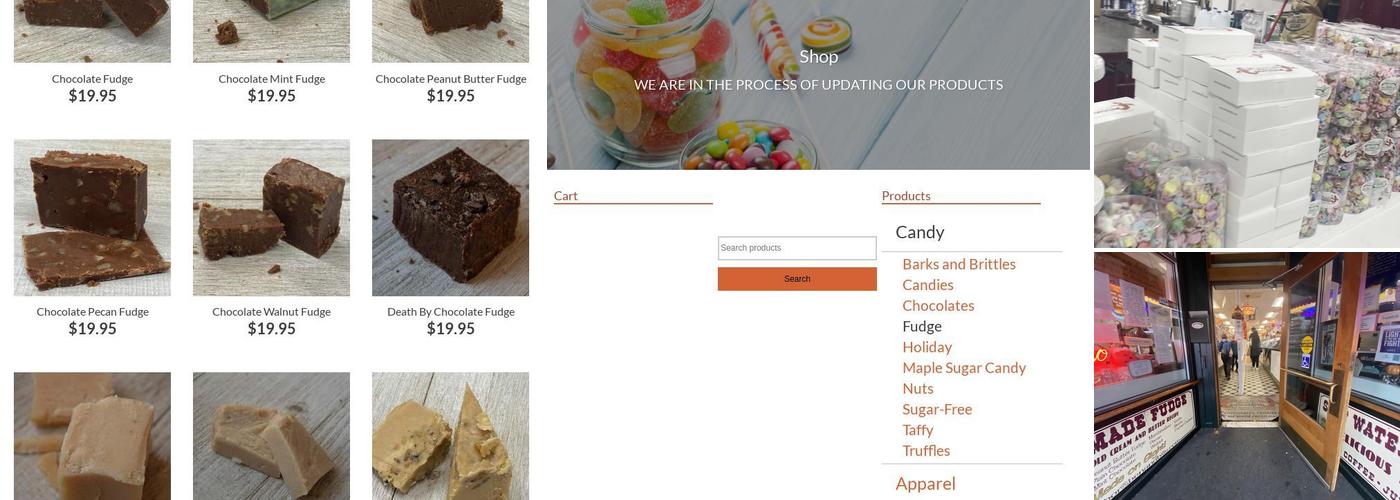The image size is (1400, 500).
Task: Select the Chocolates subcategory link
Action: coord(938,306)
